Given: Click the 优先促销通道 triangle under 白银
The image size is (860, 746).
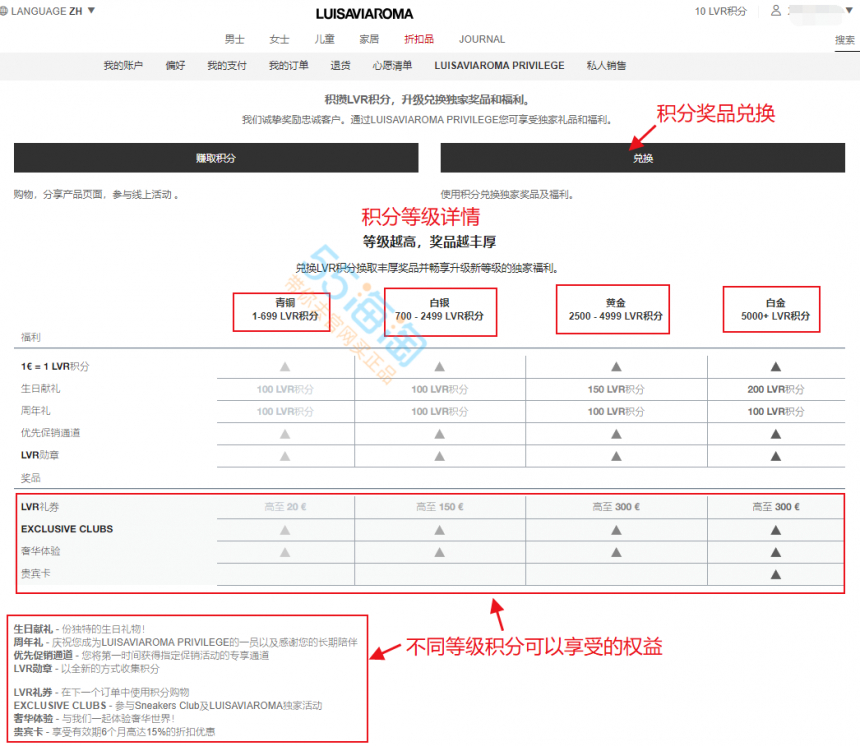Looking at the screenshot, I should 440,434.
